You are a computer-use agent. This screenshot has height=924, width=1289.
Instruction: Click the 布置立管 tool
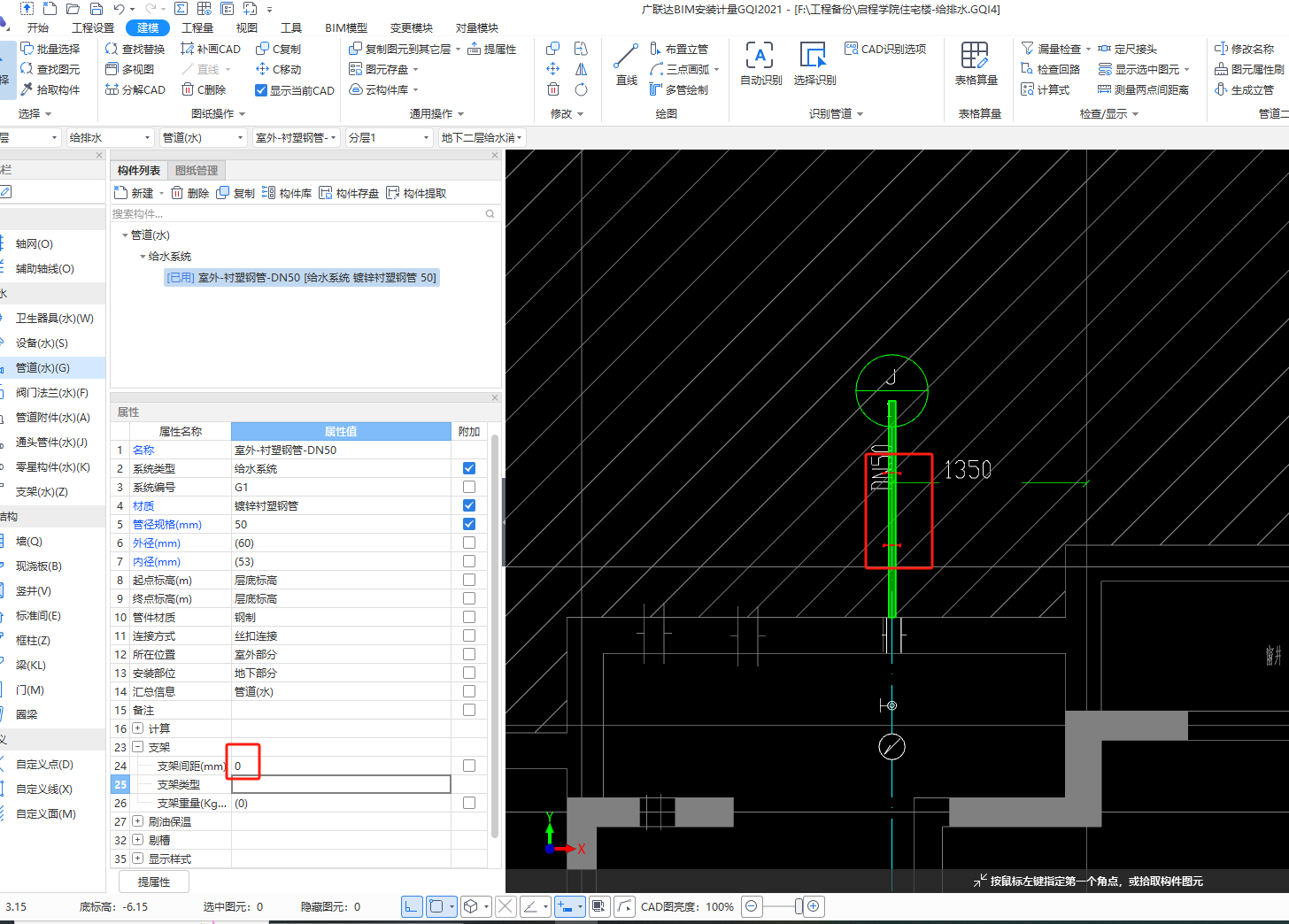[679, 49]
